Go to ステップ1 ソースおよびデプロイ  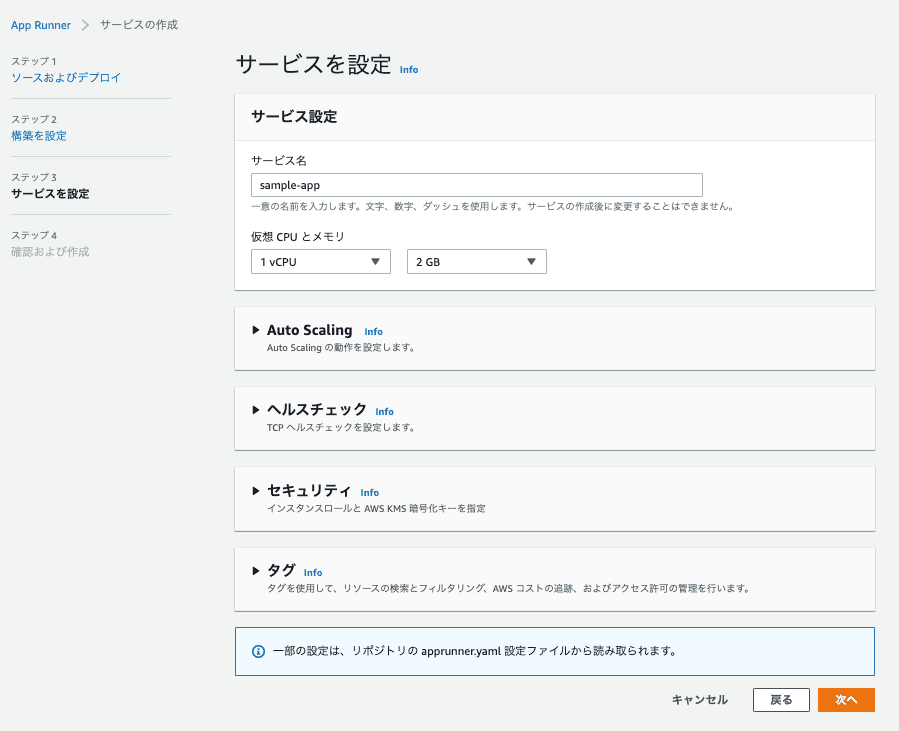pos(67,76)
